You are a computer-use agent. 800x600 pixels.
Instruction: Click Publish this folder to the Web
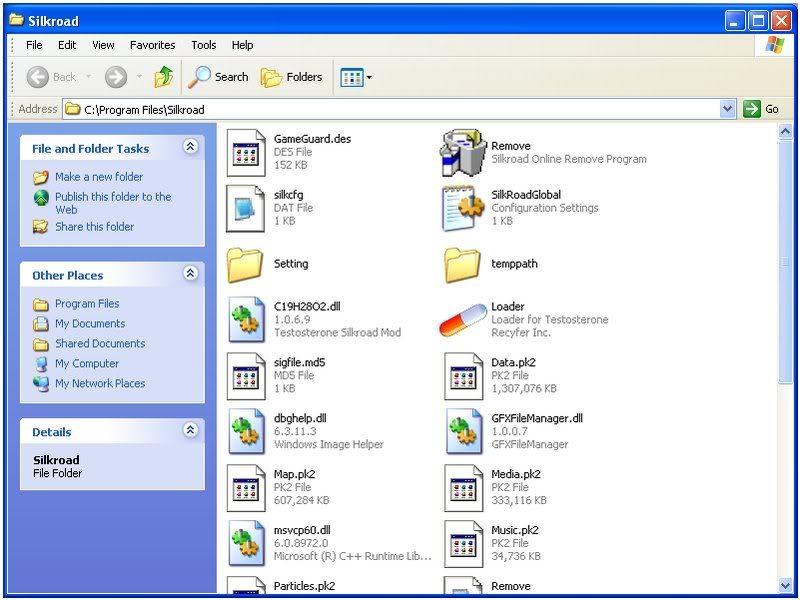click(113, 203)
